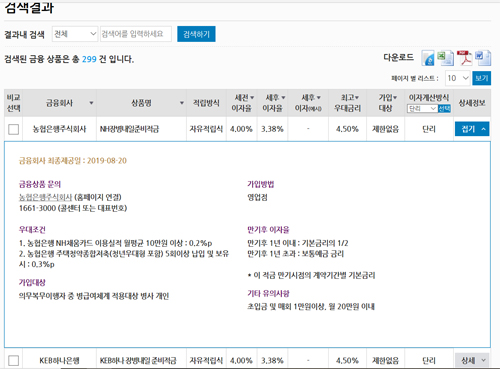Image resolution: width=500 pixels, height=369 pixels.
Task: Click the 상세정보 column header
Action: coord(472,103)
